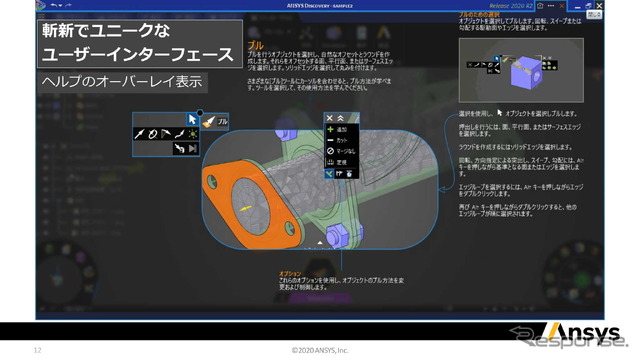This screenshot has height=360, width=640.
Task: Choose the Full Pull skip-to-end tool
Action: point(193,148)
